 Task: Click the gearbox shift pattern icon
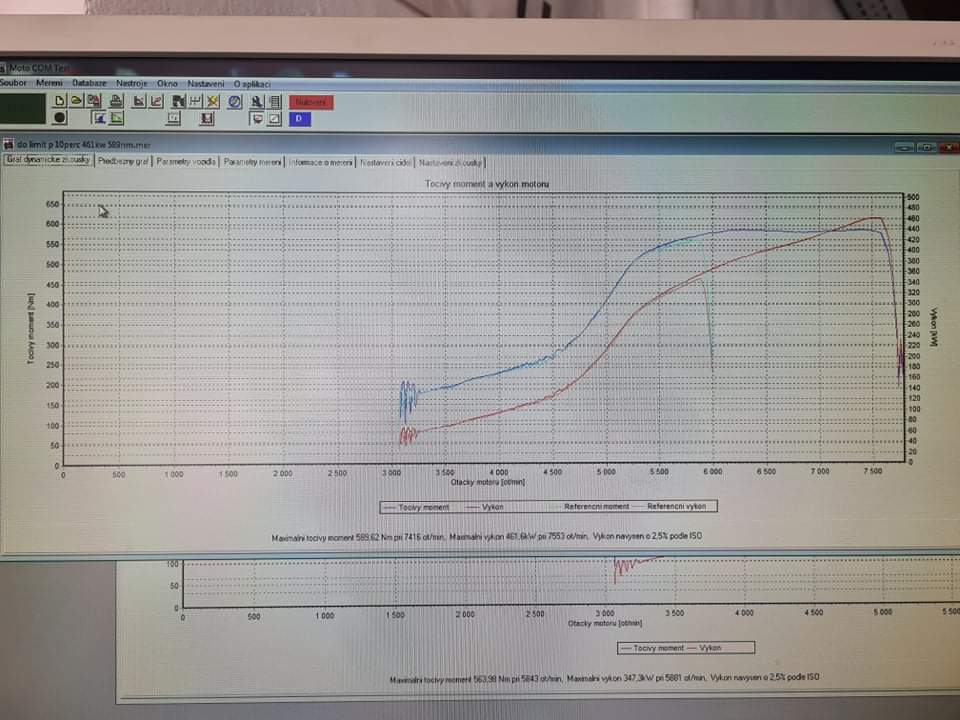tap(196, 101)
